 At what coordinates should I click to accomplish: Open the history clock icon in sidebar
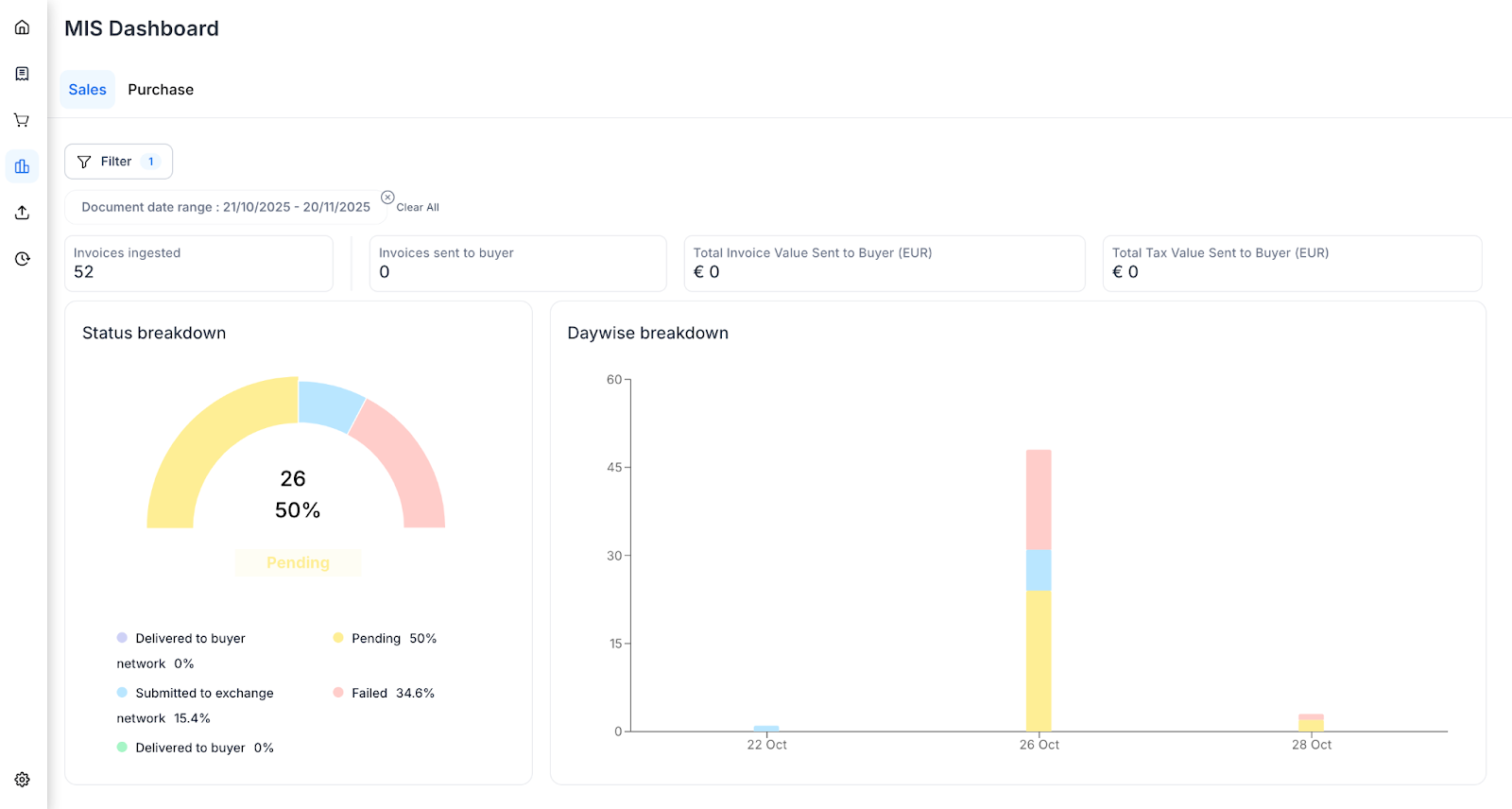[x=22, y=259]
